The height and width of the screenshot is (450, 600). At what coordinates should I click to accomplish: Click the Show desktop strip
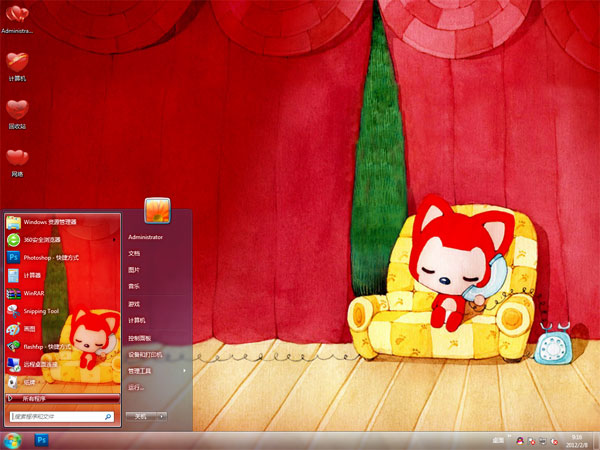pyautogui.click(x=597, y=441)
